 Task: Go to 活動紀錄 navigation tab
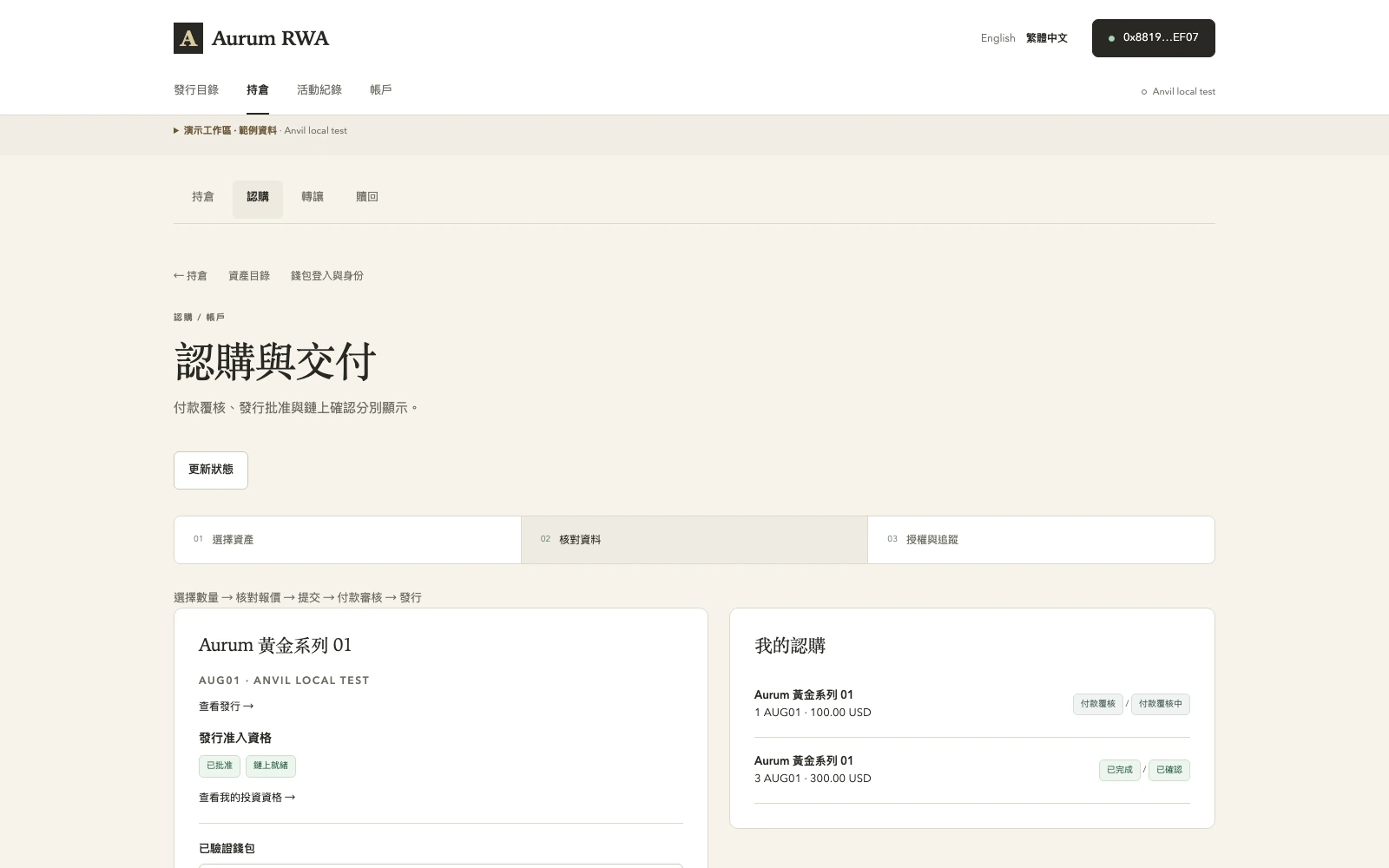319,90
